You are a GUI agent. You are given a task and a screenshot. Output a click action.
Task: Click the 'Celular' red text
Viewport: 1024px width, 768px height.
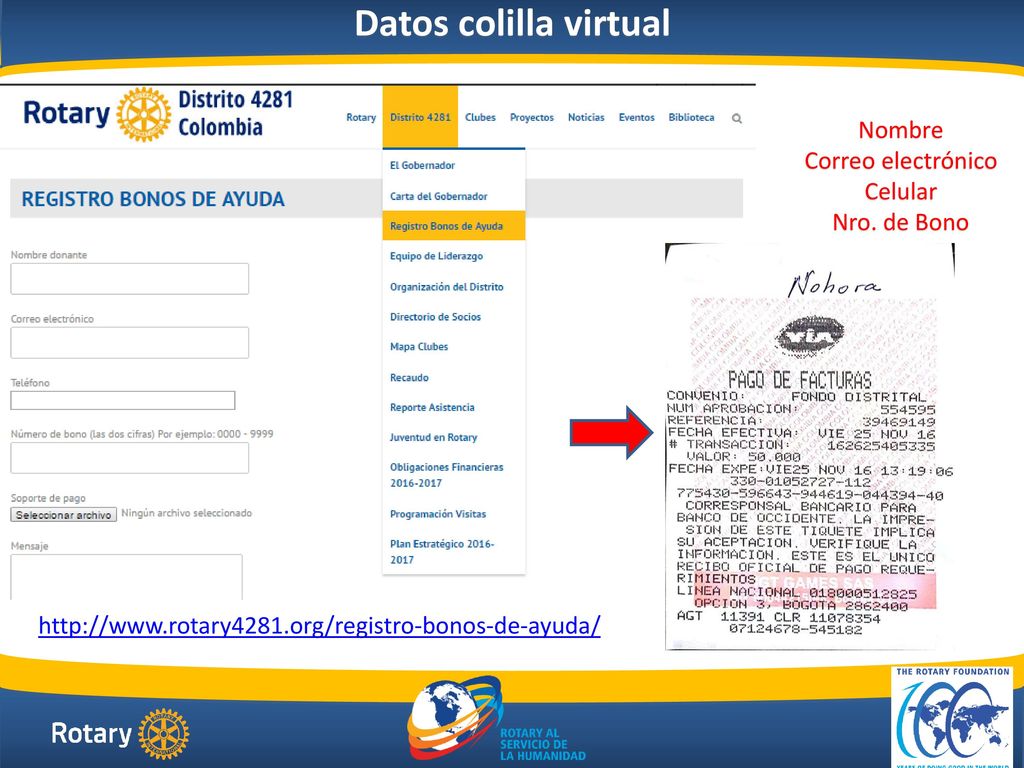(x=901, y=192)
